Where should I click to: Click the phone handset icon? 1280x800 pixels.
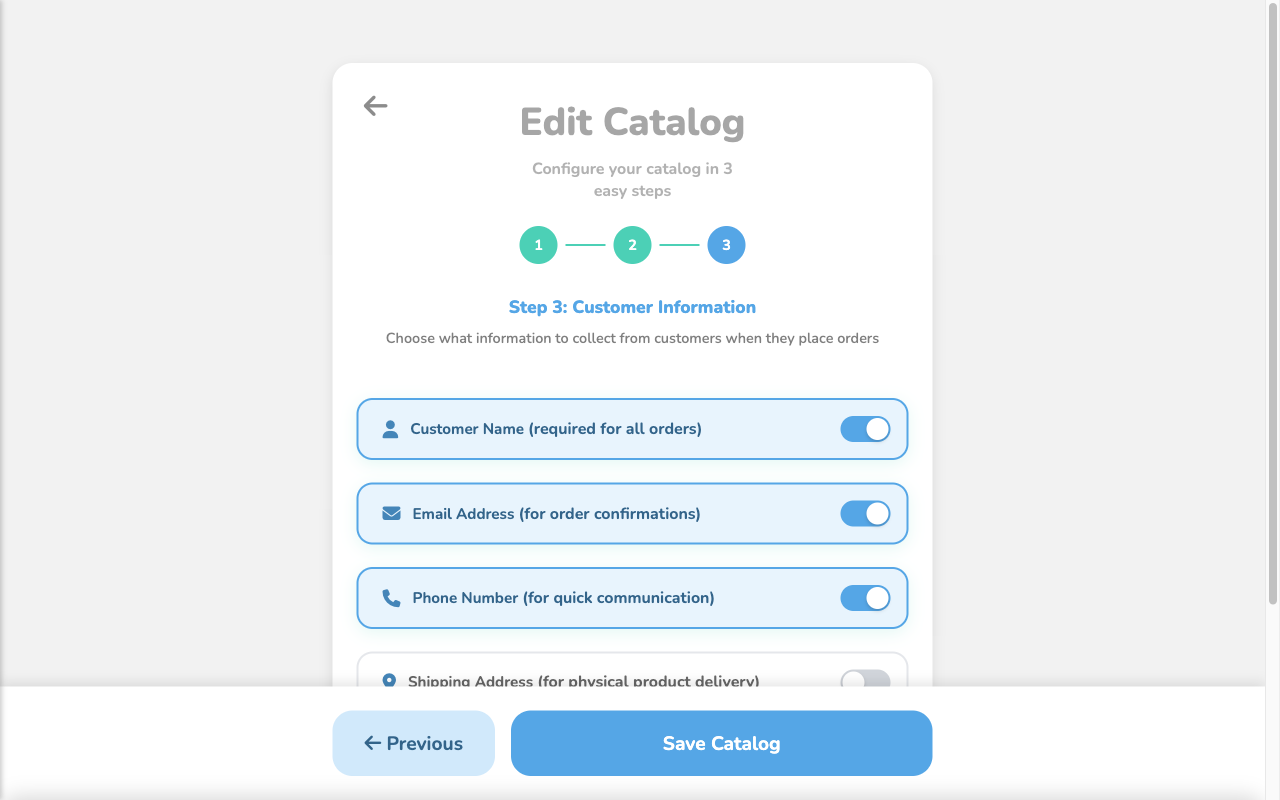(x=391, y=598)
